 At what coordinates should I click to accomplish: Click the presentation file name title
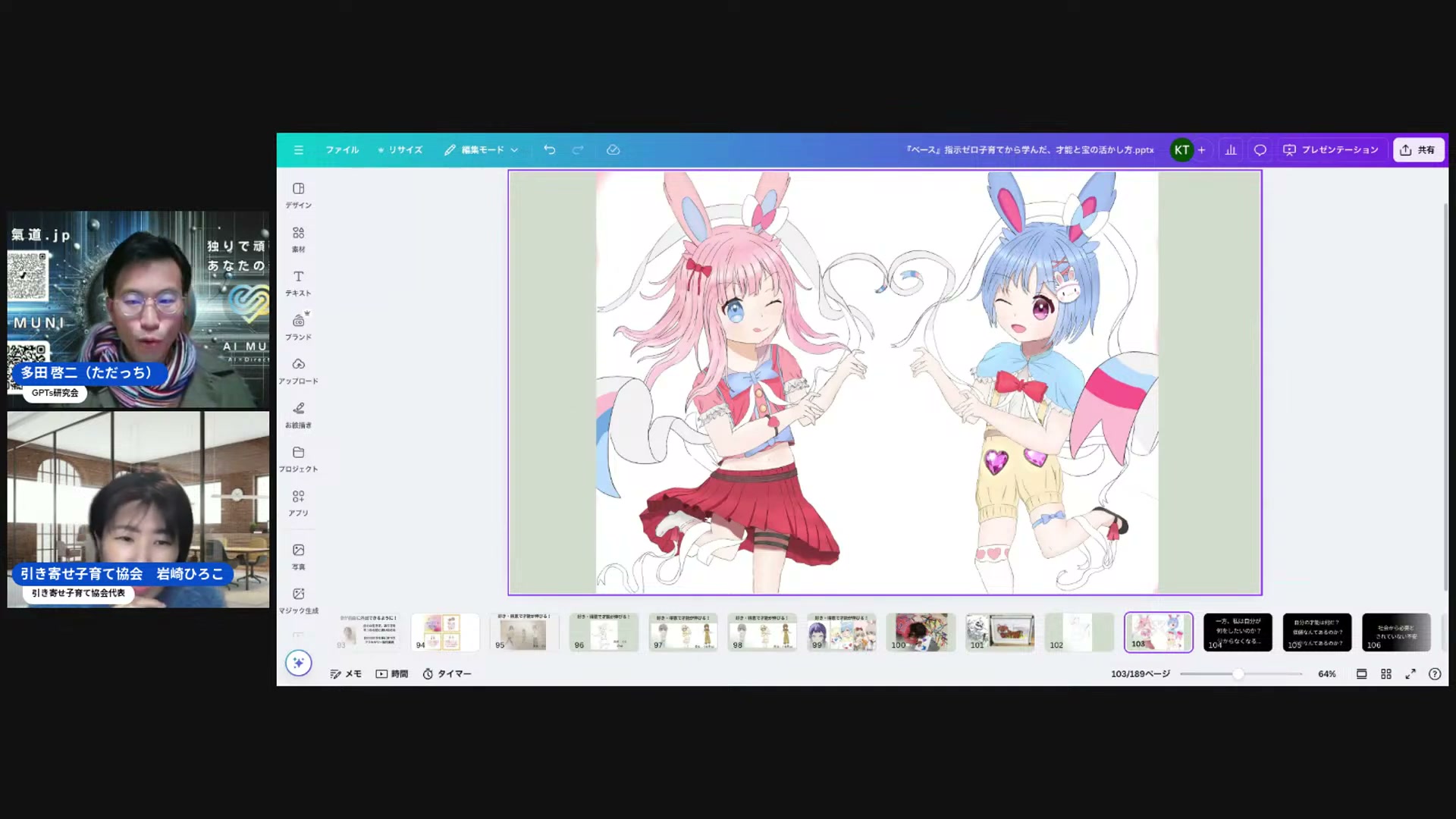point(1030,150)
